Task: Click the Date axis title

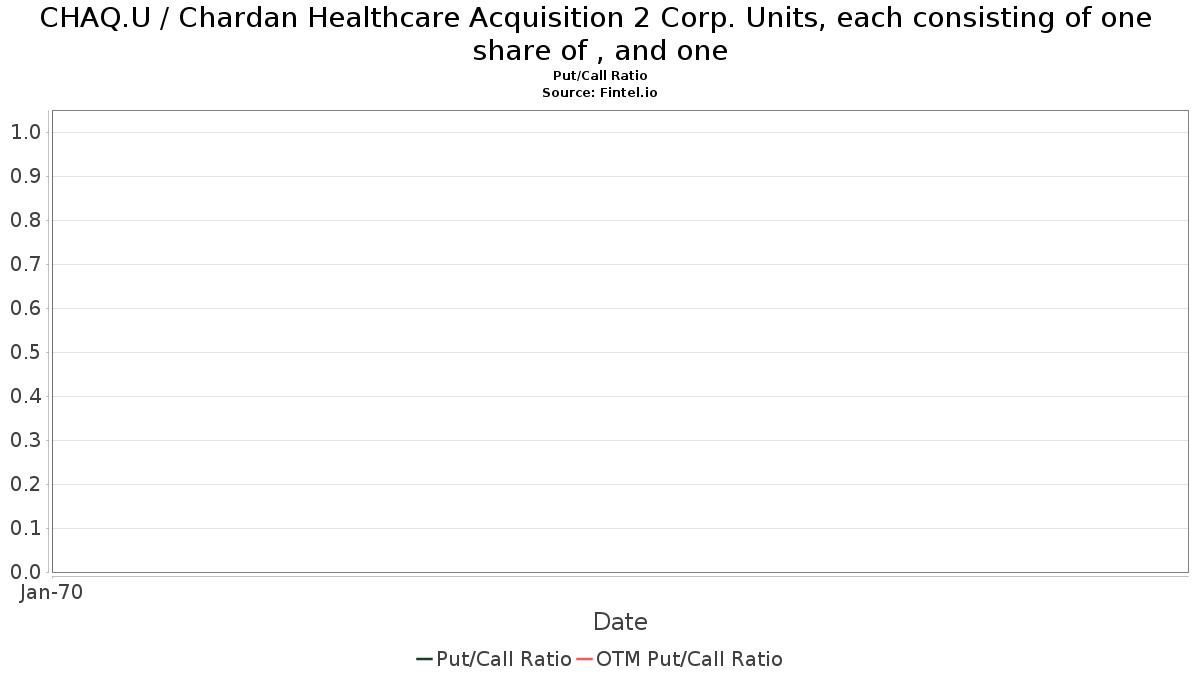Action: click(620, 622)
